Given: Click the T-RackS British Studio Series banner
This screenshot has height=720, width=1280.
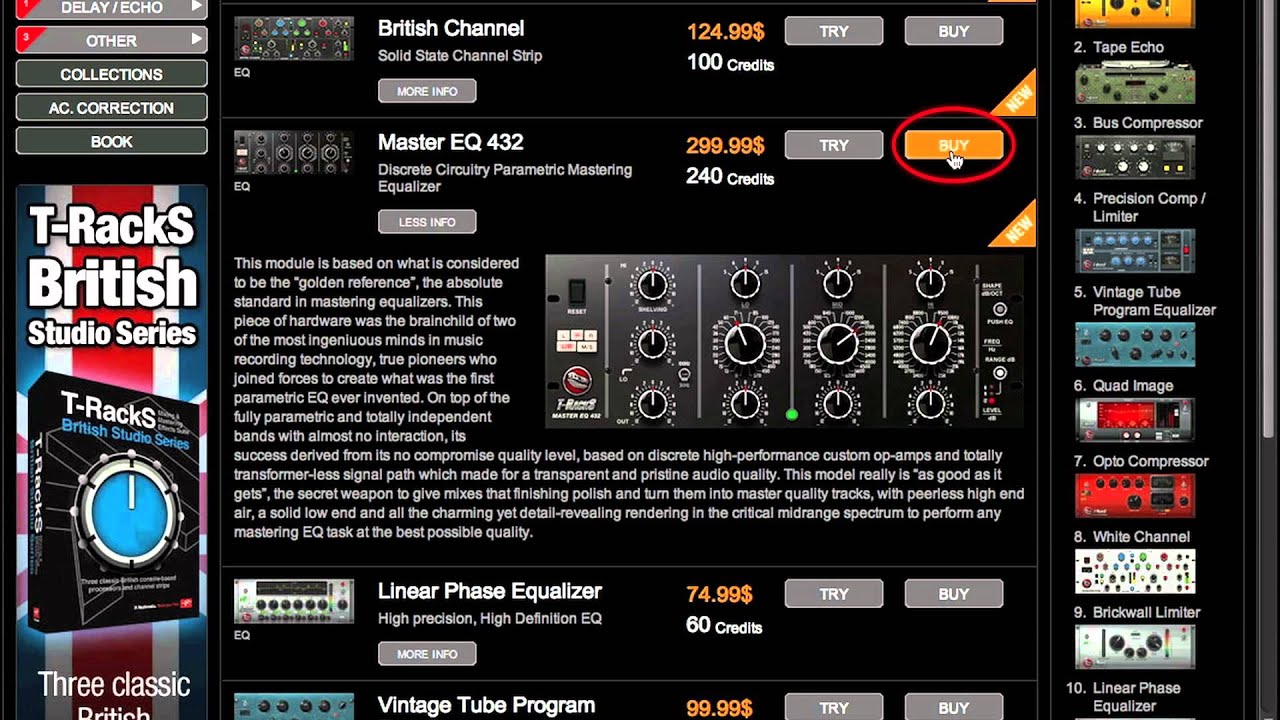Looking at the screenshot, I should [x=112, y=452].
